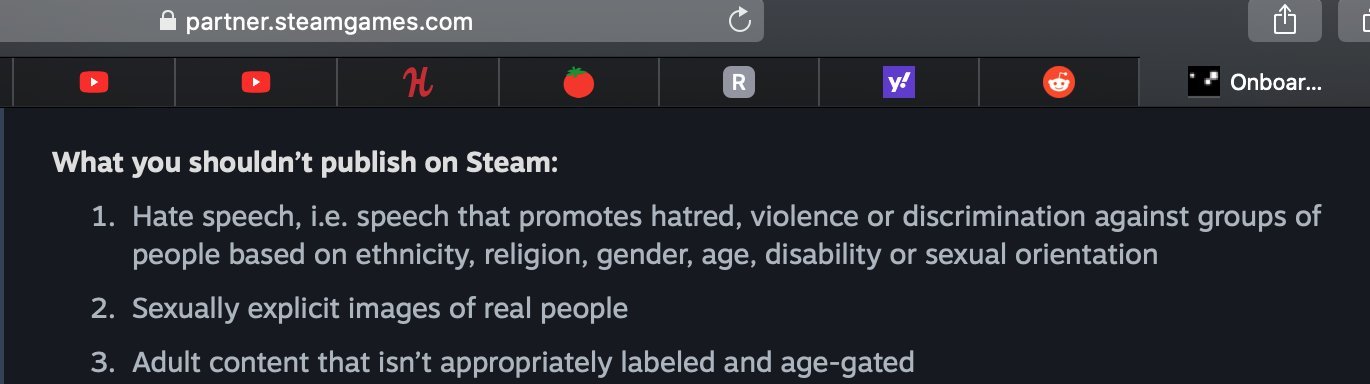Select the gray R favicon tab
The width and height of the screenshot is (1370, 384).
coord(738,83)
